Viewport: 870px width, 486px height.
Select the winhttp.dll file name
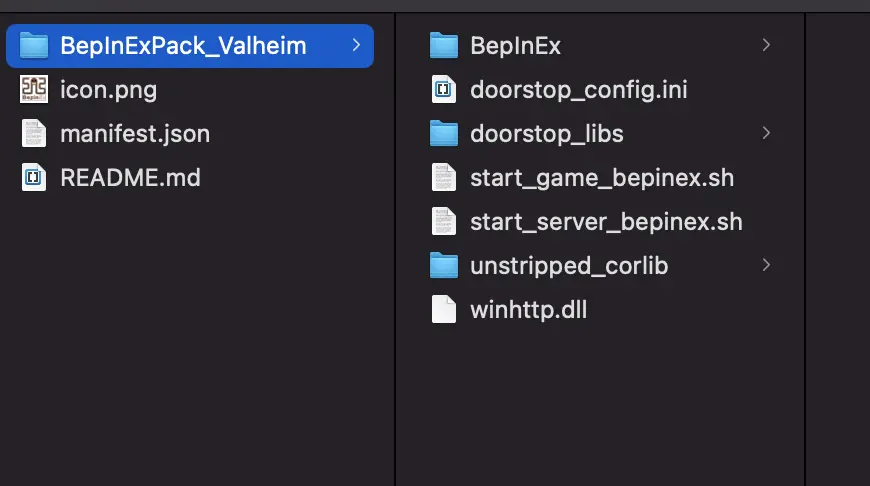(x=528, y=310)
